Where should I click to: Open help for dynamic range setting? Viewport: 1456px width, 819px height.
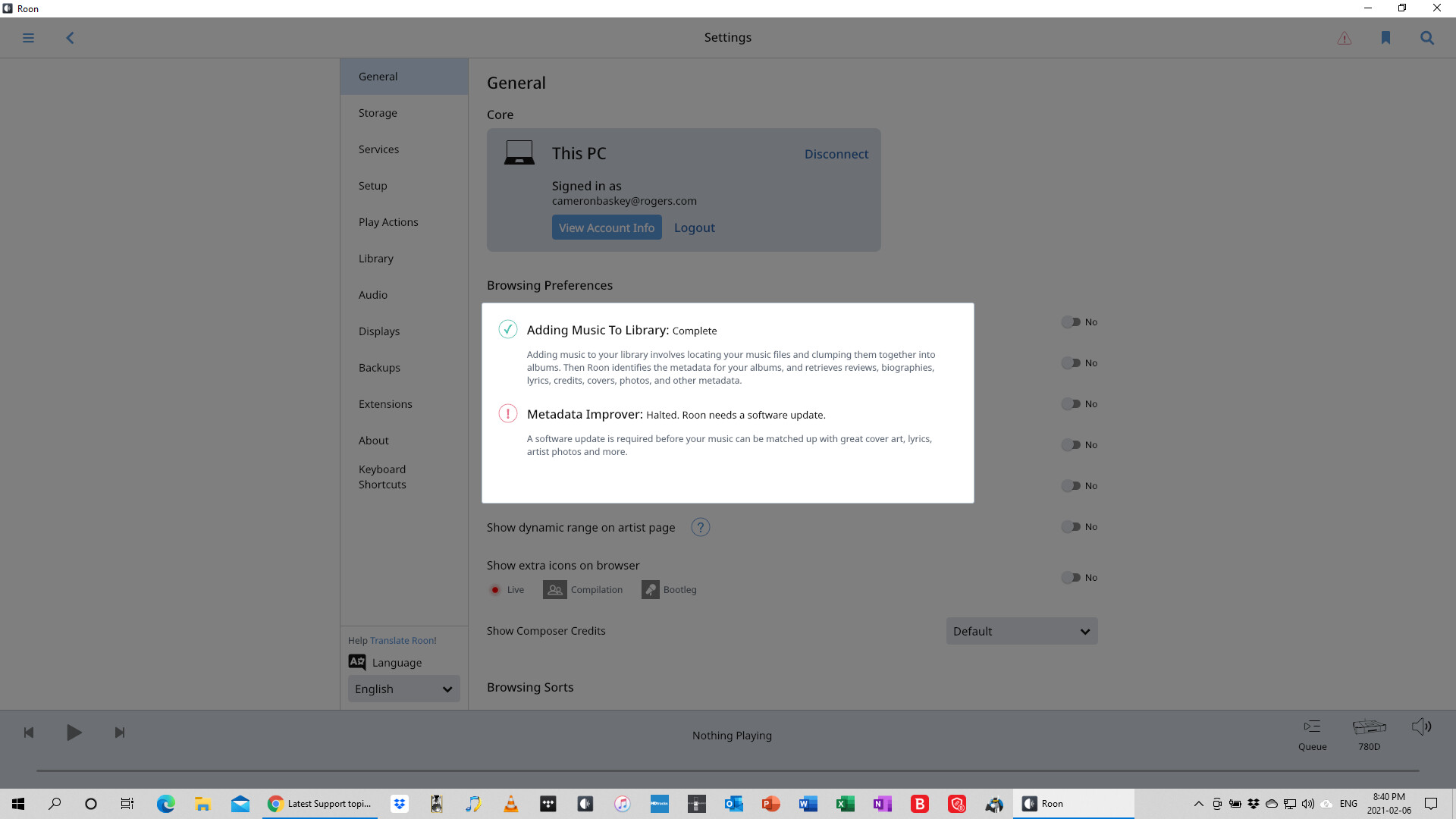coord(701,527)
